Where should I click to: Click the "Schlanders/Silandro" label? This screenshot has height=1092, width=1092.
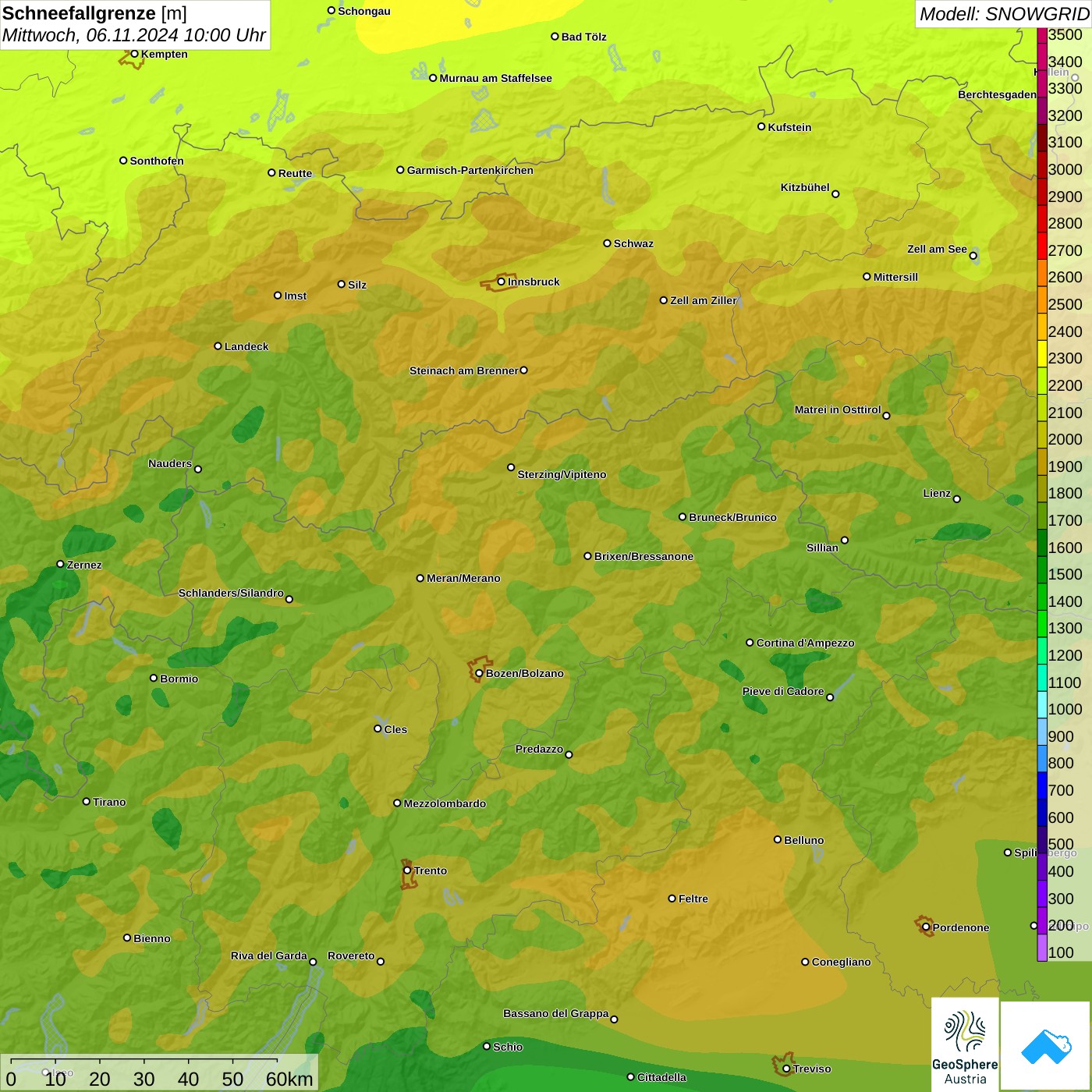point(231,593)
